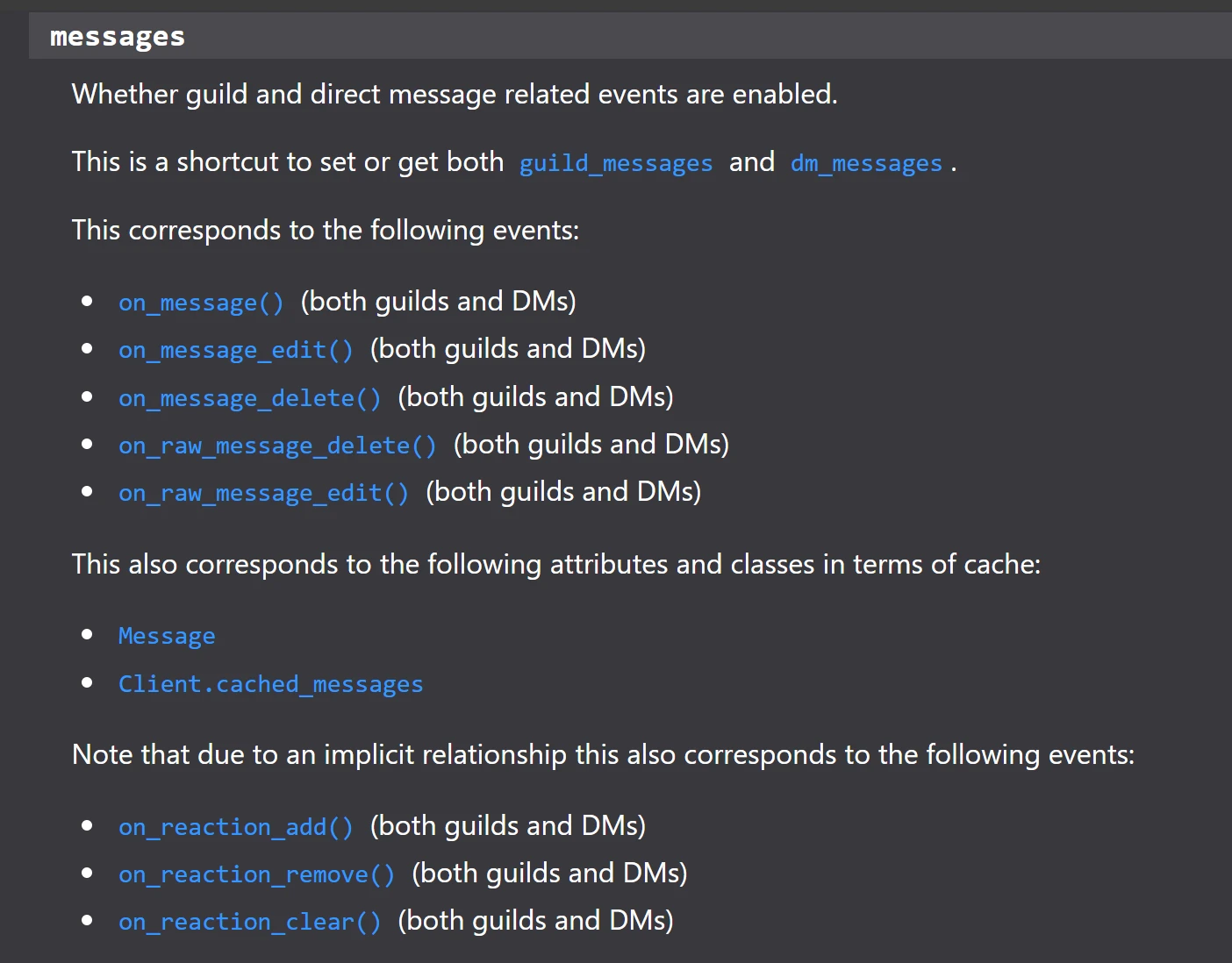
Task: Follow the on_message_delete() link
Action: click(249, 398)
